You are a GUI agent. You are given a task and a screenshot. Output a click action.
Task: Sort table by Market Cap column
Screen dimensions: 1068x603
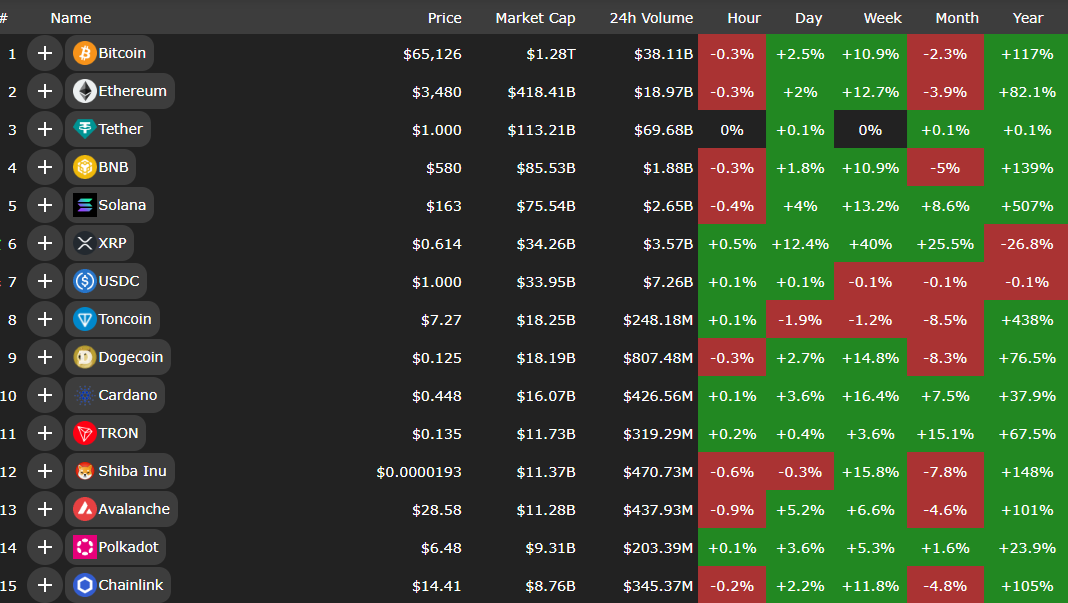[535, 18]
